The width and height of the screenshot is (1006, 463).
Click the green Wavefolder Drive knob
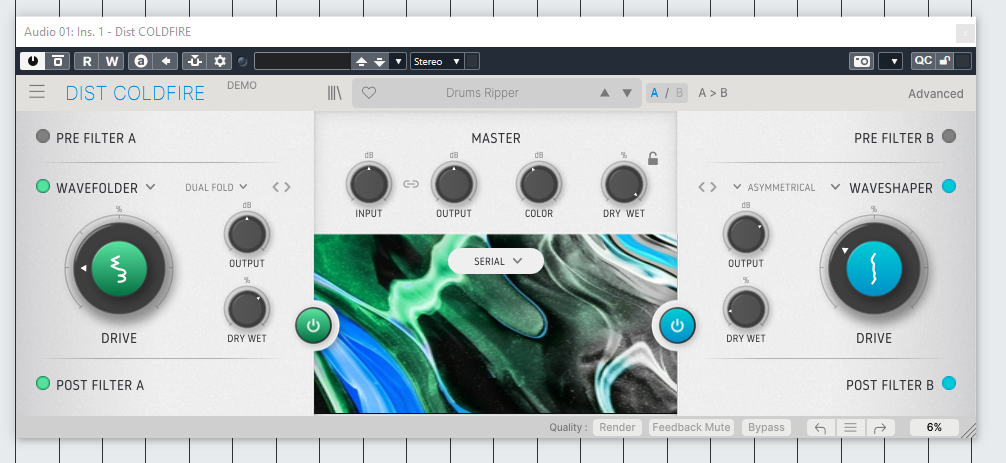(x=119, y=269)
